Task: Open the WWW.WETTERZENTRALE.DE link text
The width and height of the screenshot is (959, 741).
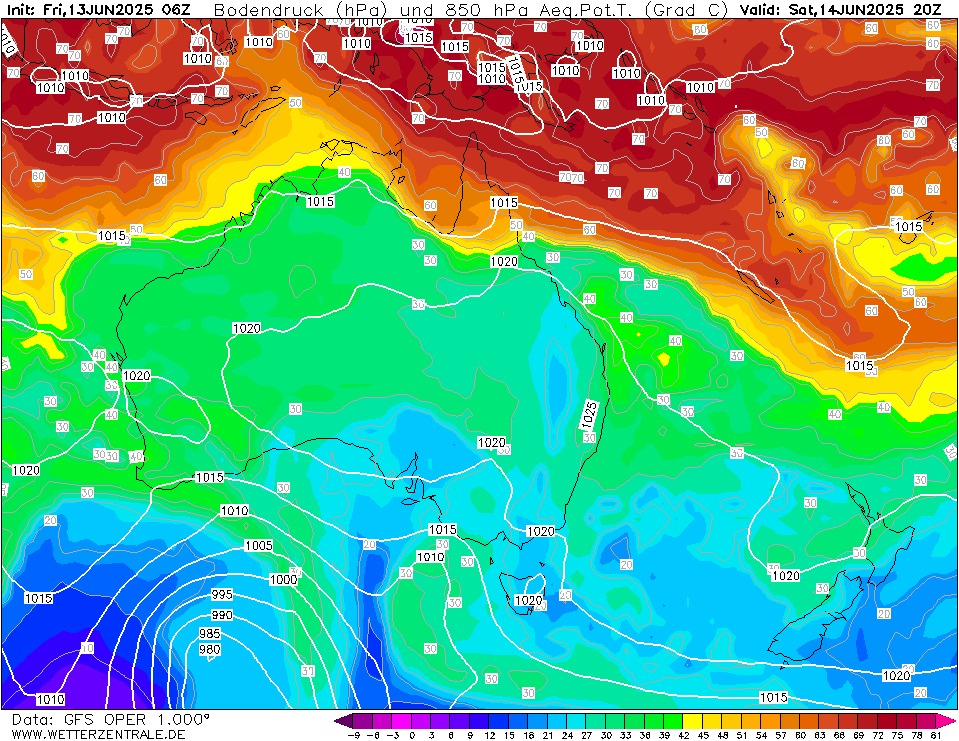Action: coord(98,734)
